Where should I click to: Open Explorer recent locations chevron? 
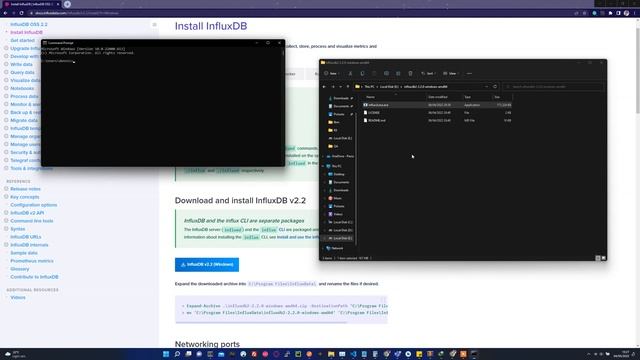coord(340,87)
